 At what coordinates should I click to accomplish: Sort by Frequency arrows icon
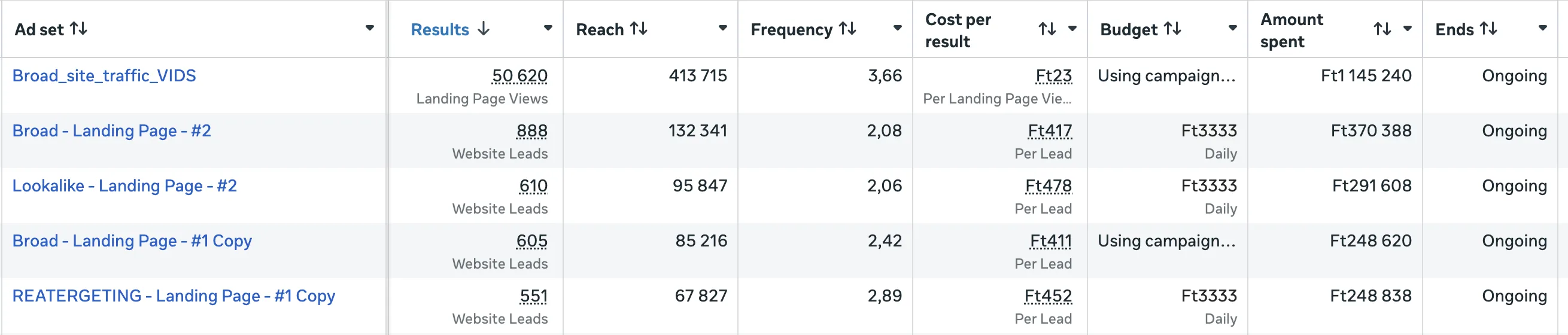click(x=847, y=29)
